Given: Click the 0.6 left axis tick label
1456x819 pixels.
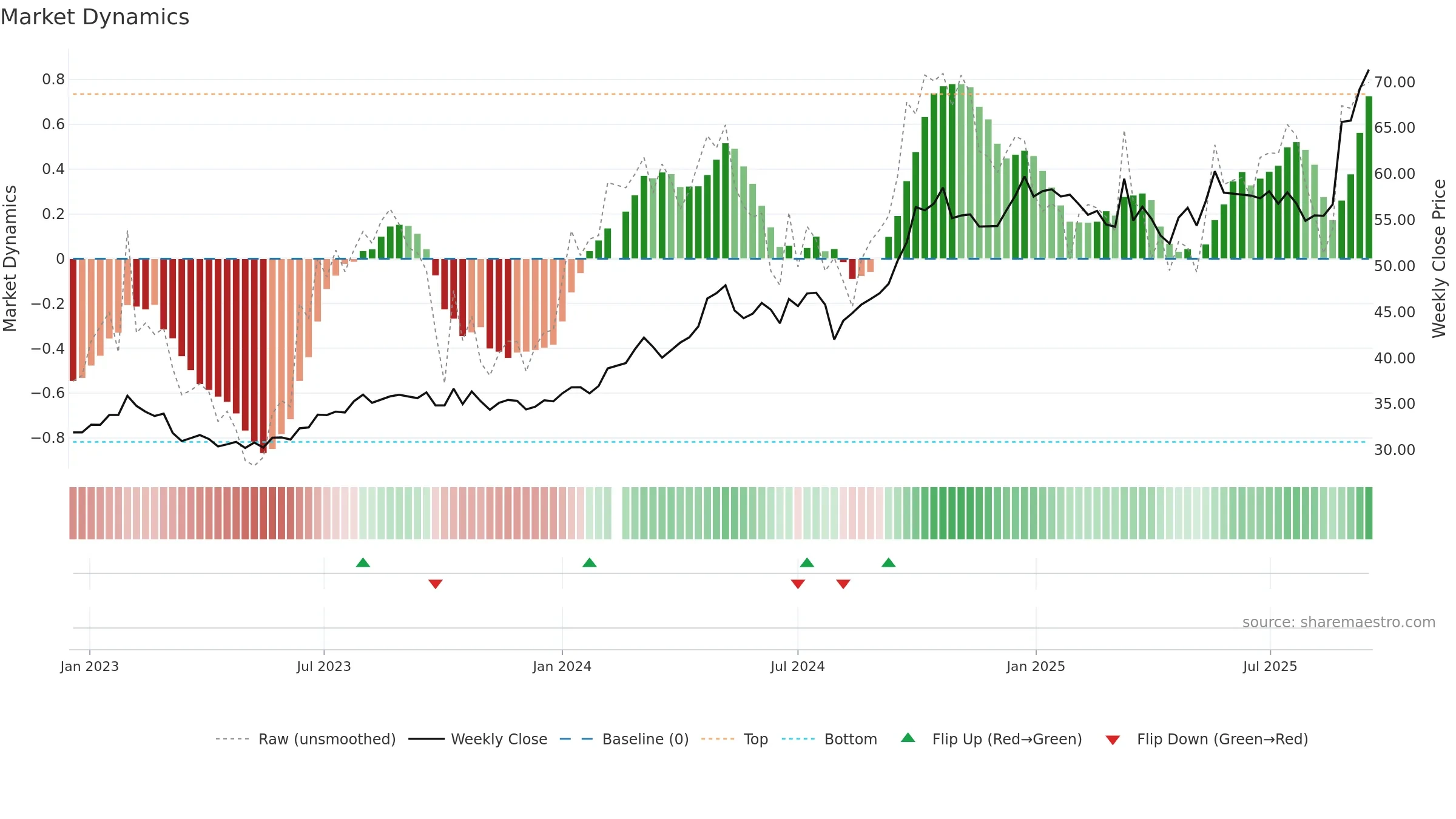Looking at the screenshot, I should pyautogui.click(x=53, y=124).
